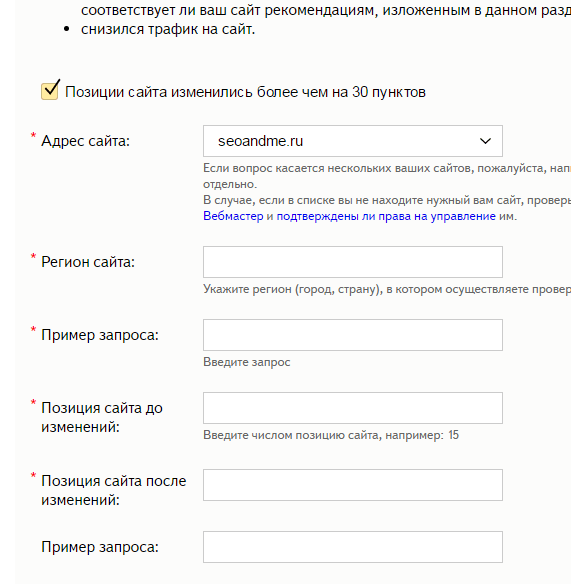Click the 'Пример запроса:' label with asterisk
Screen dimensions: 571x584
[100, 335]
